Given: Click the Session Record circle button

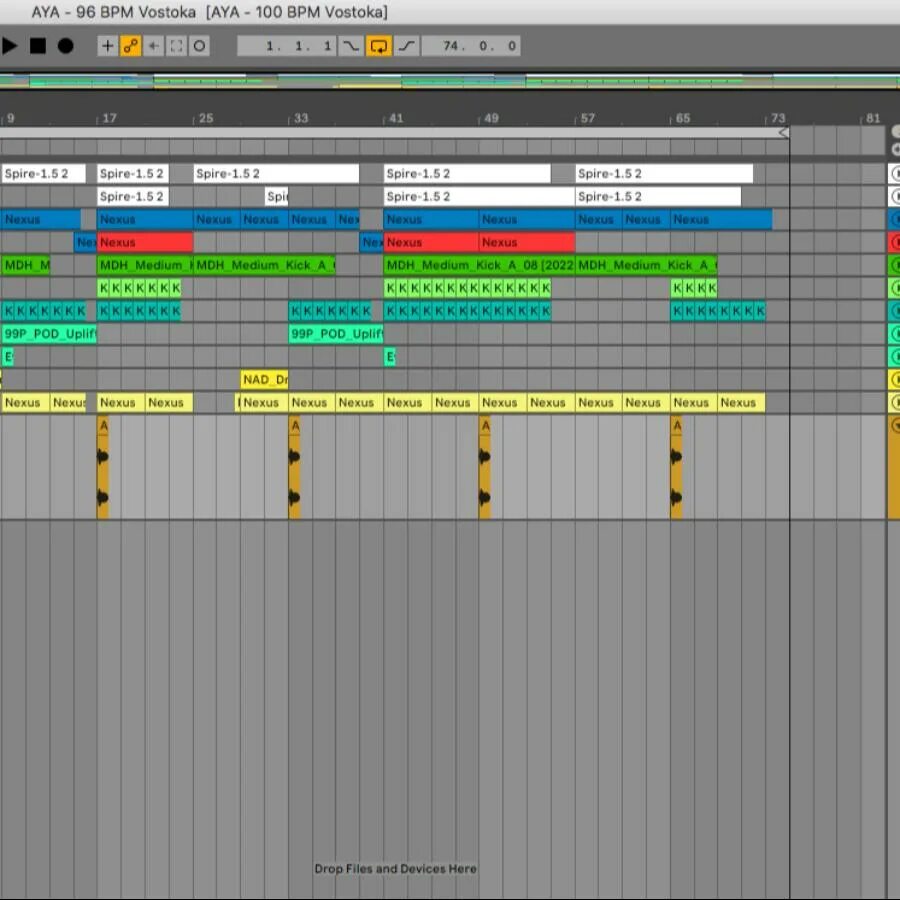Looking at the screenshot, I should tap(199, 46).
